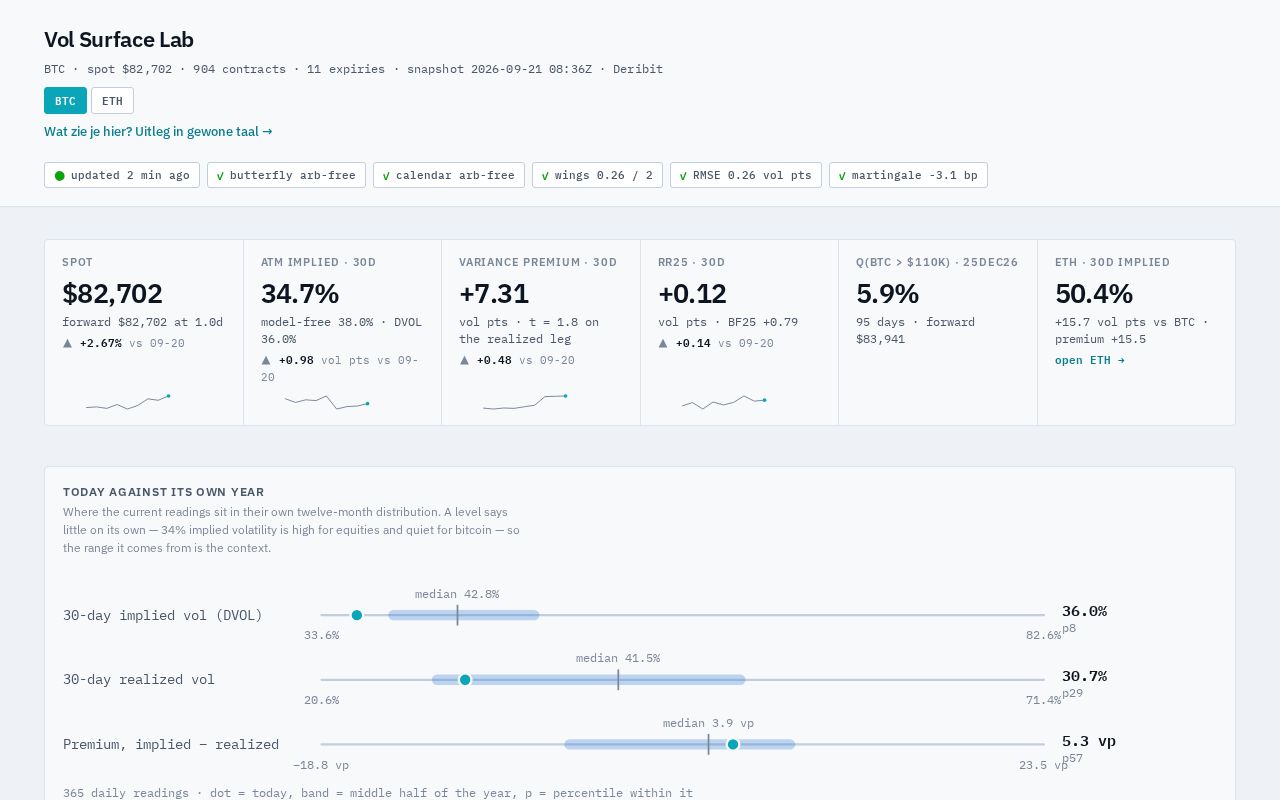Click the today dot on 30-day realized vol range
Image resolution: width=1280 pixels, height=800 pixels.
(x=465, y=680)
